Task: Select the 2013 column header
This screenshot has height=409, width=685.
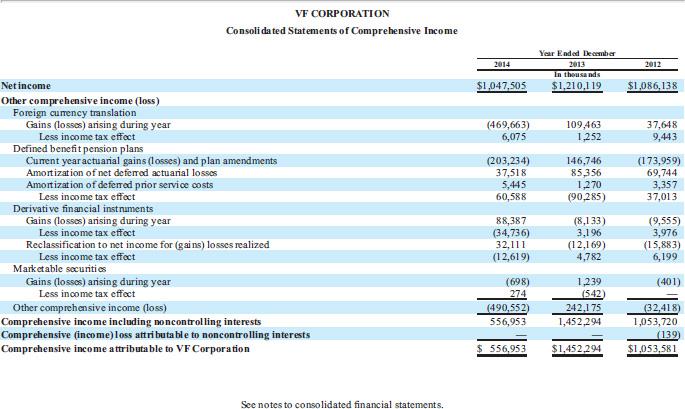Action: point(576,64)
